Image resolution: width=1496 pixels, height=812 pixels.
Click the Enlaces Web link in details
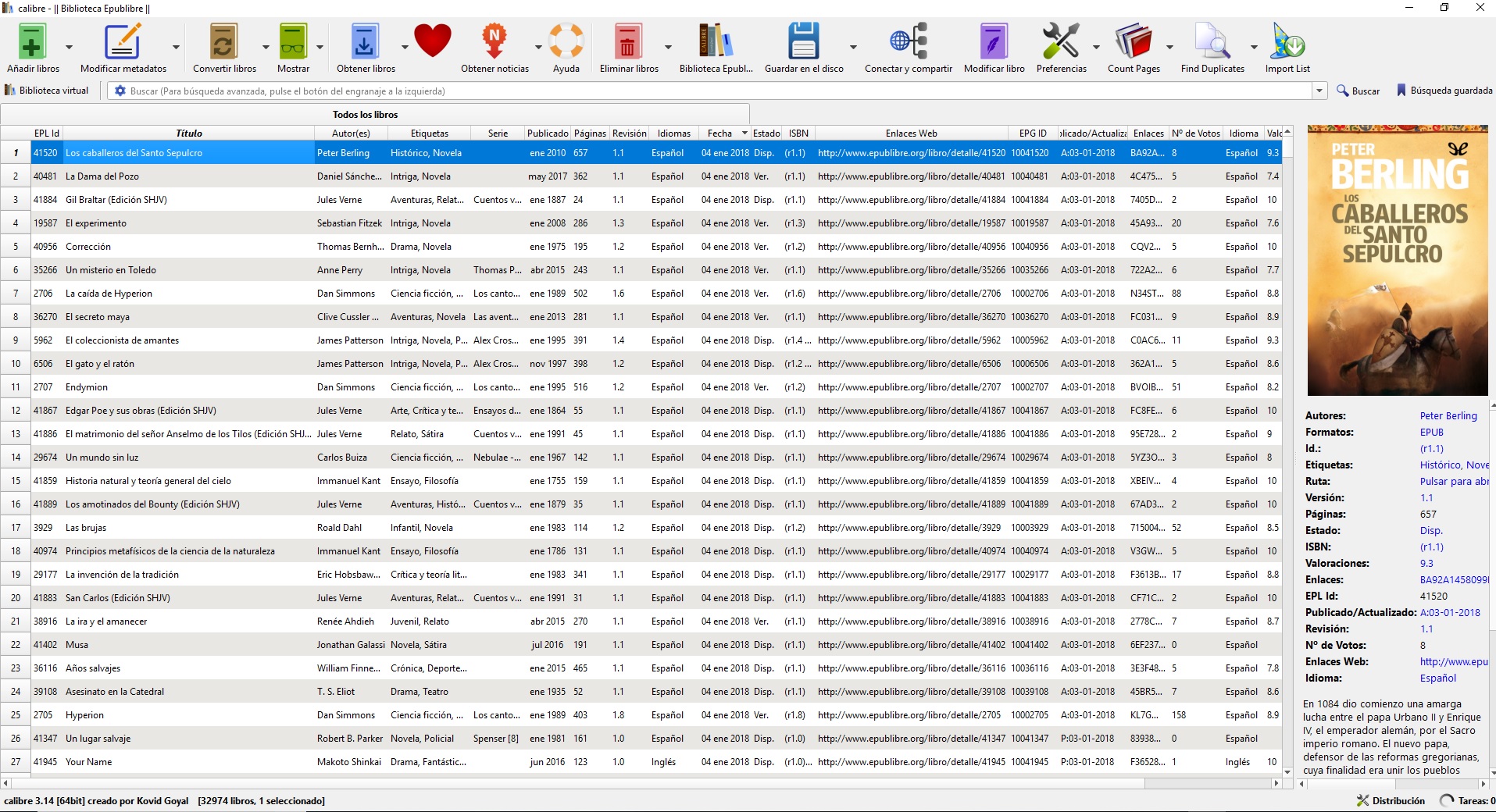pos(1454,662)
